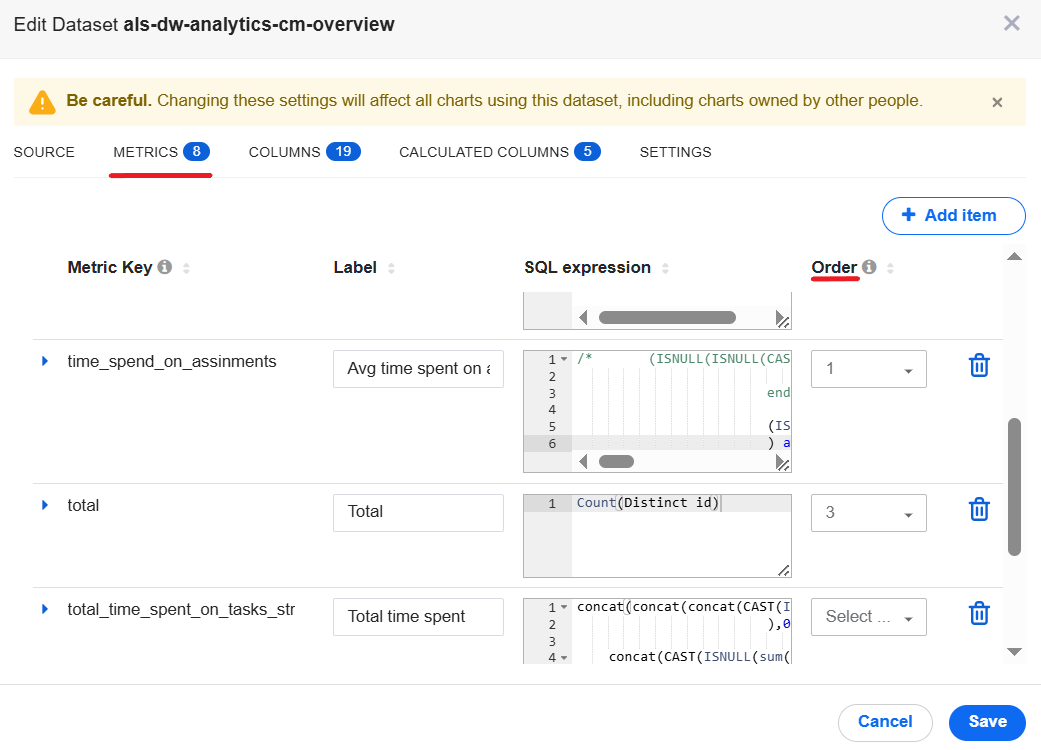1041x750 pixels.
Task: Click the Total time spent label field
Action: coord(418,617)
